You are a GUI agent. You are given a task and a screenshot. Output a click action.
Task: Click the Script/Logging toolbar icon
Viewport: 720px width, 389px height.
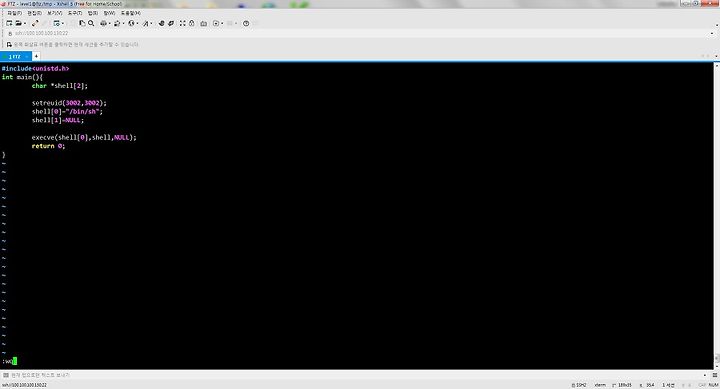click(x=216, y=23)
